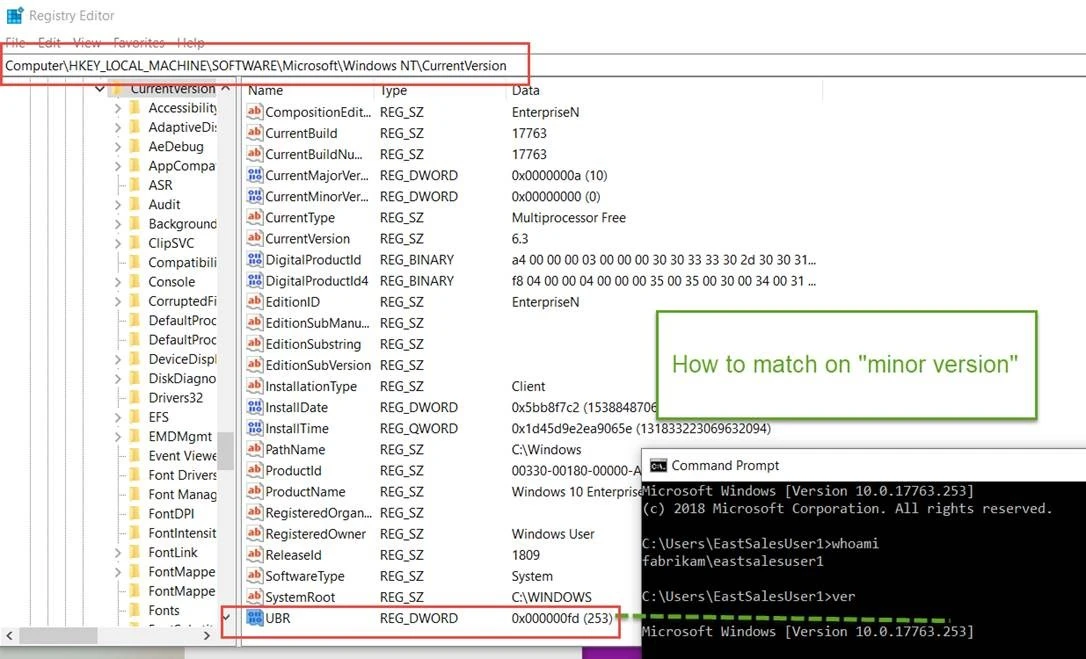Open the Favorites menu
This screenshot has height=659, width=1086.
coord(138,43)
